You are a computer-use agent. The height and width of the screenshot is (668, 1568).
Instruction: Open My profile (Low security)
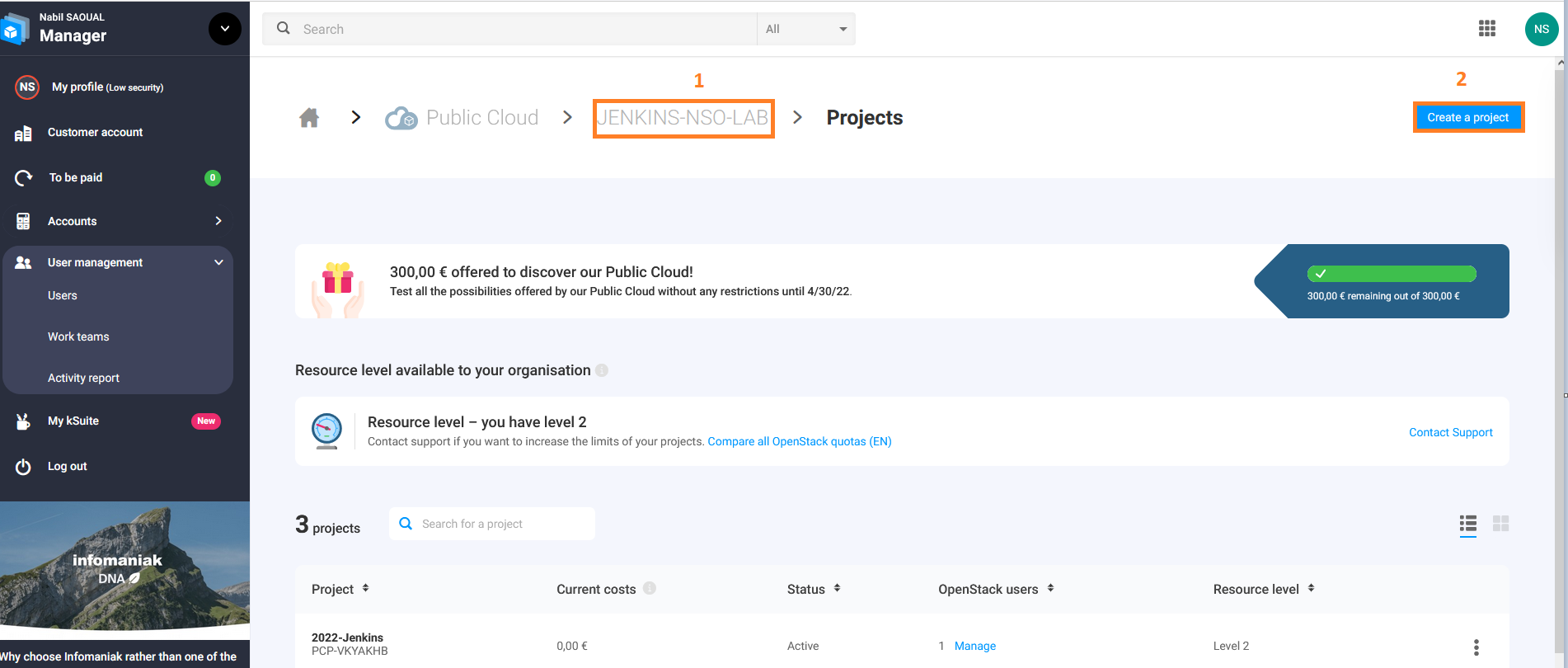107,87
